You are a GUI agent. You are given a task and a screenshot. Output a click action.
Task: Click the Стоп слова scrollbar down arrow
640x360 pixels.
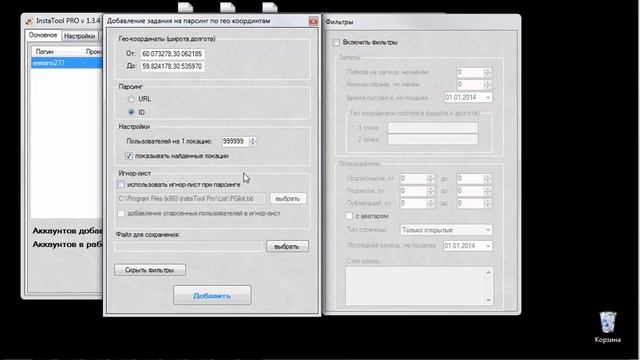pyautogui.click(x=489, y=300)
